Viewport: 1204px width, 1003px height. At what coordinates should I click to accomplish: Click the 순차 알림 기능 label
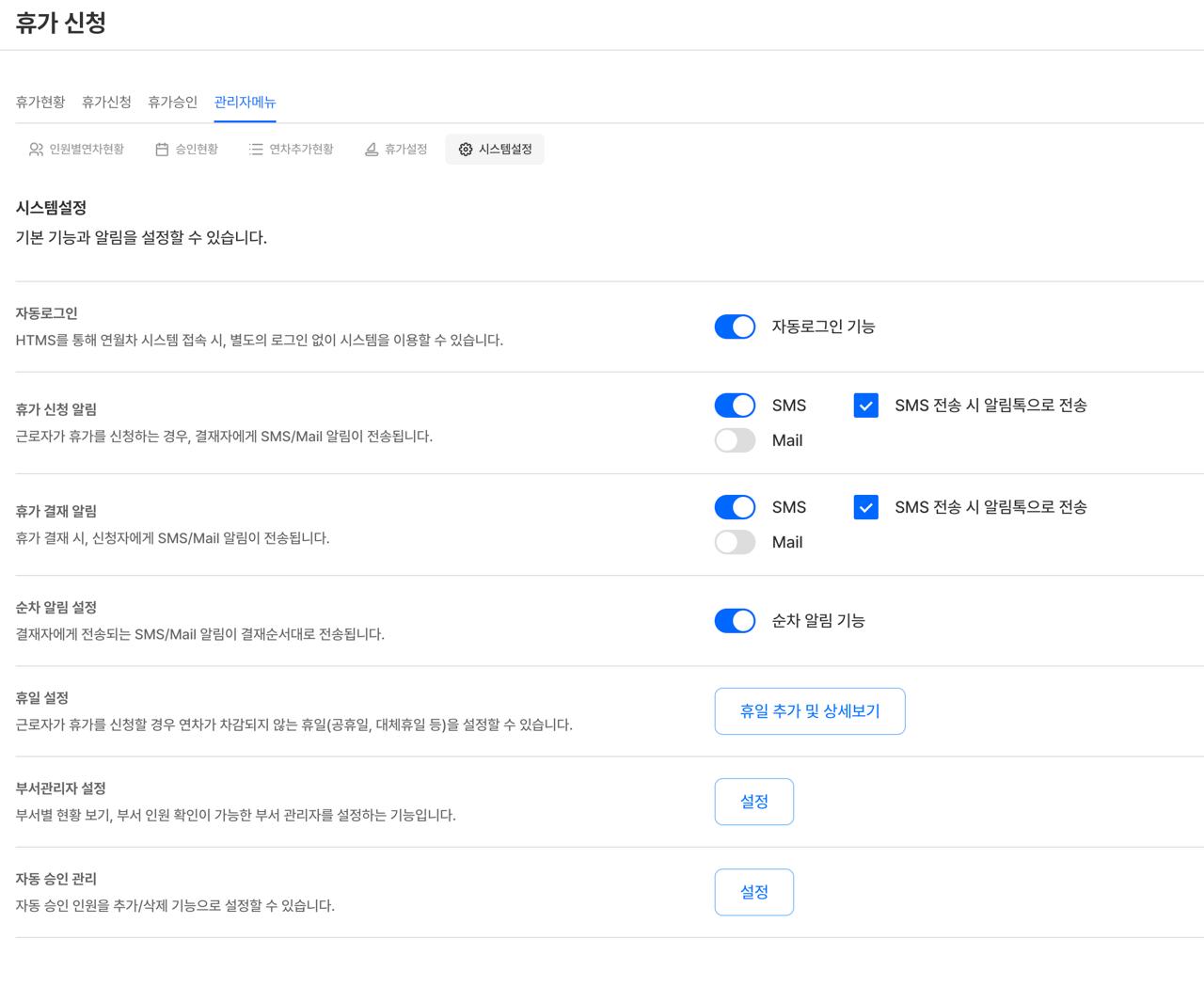(x=818, y=621)
